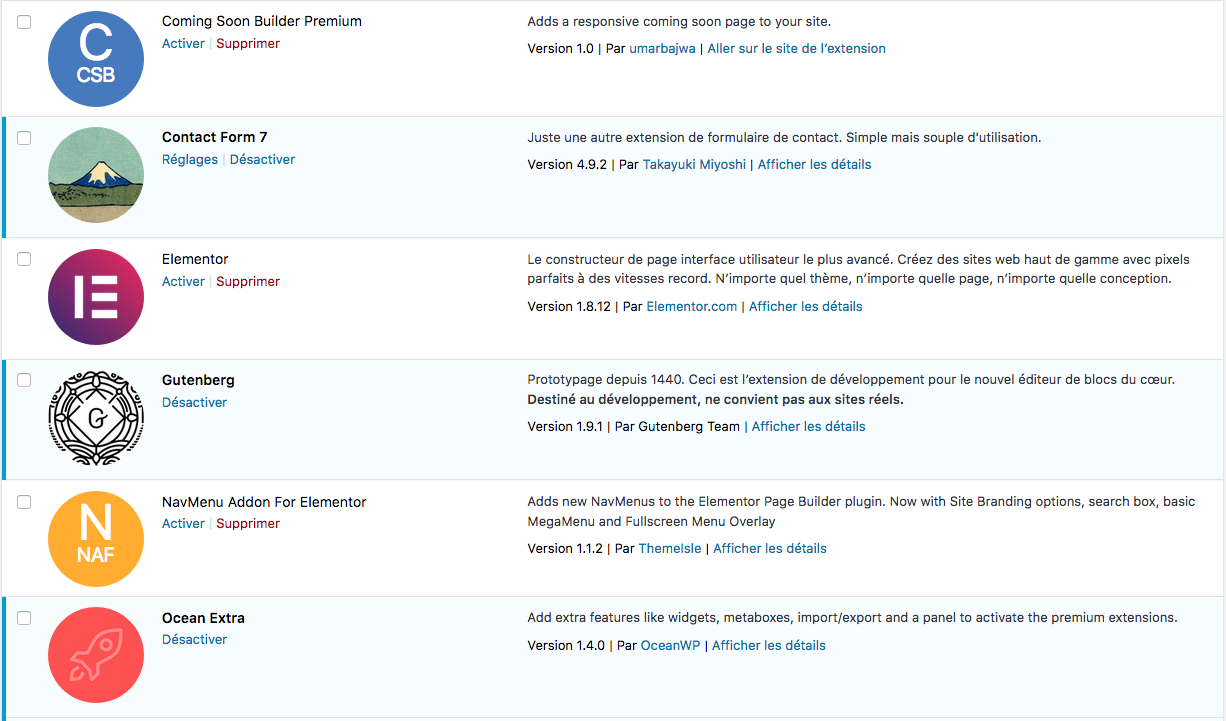
Task: Open the Takayuki Miyoshi author link
Action: click(694, 164)
